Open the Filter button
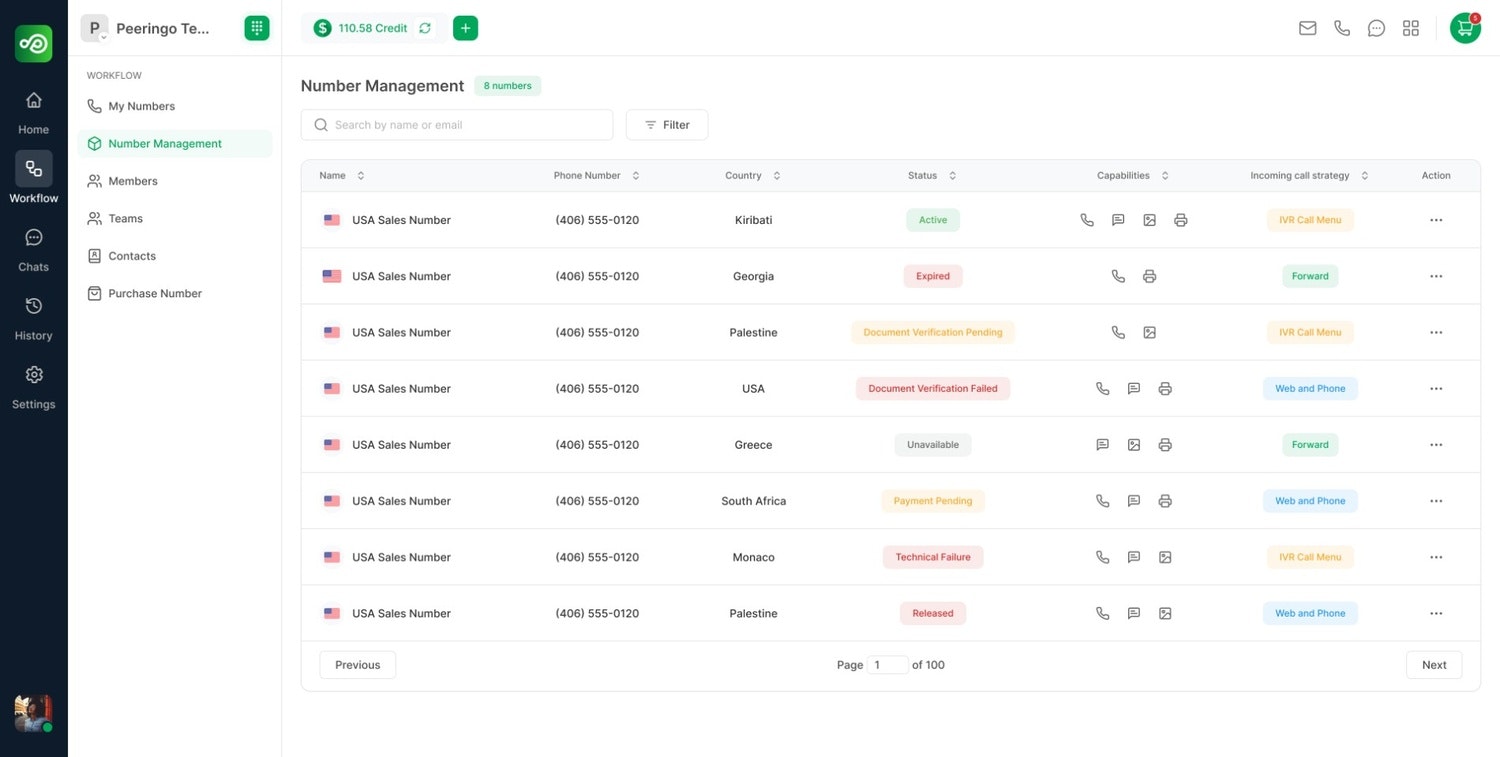 (667, 125)
